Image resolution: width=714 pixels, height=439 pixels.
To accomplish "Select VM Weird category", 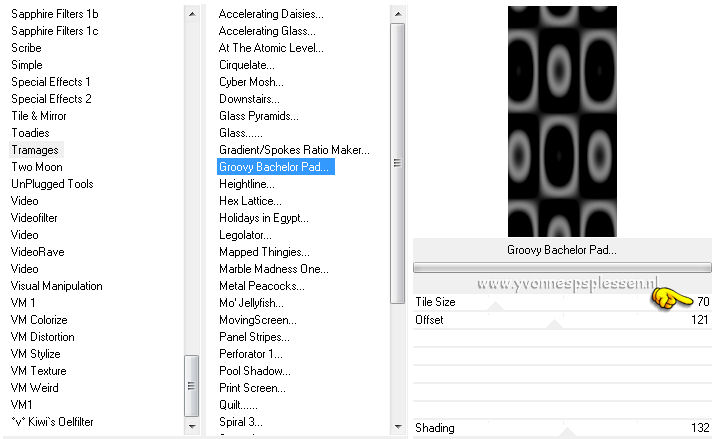I will [35, 388].
